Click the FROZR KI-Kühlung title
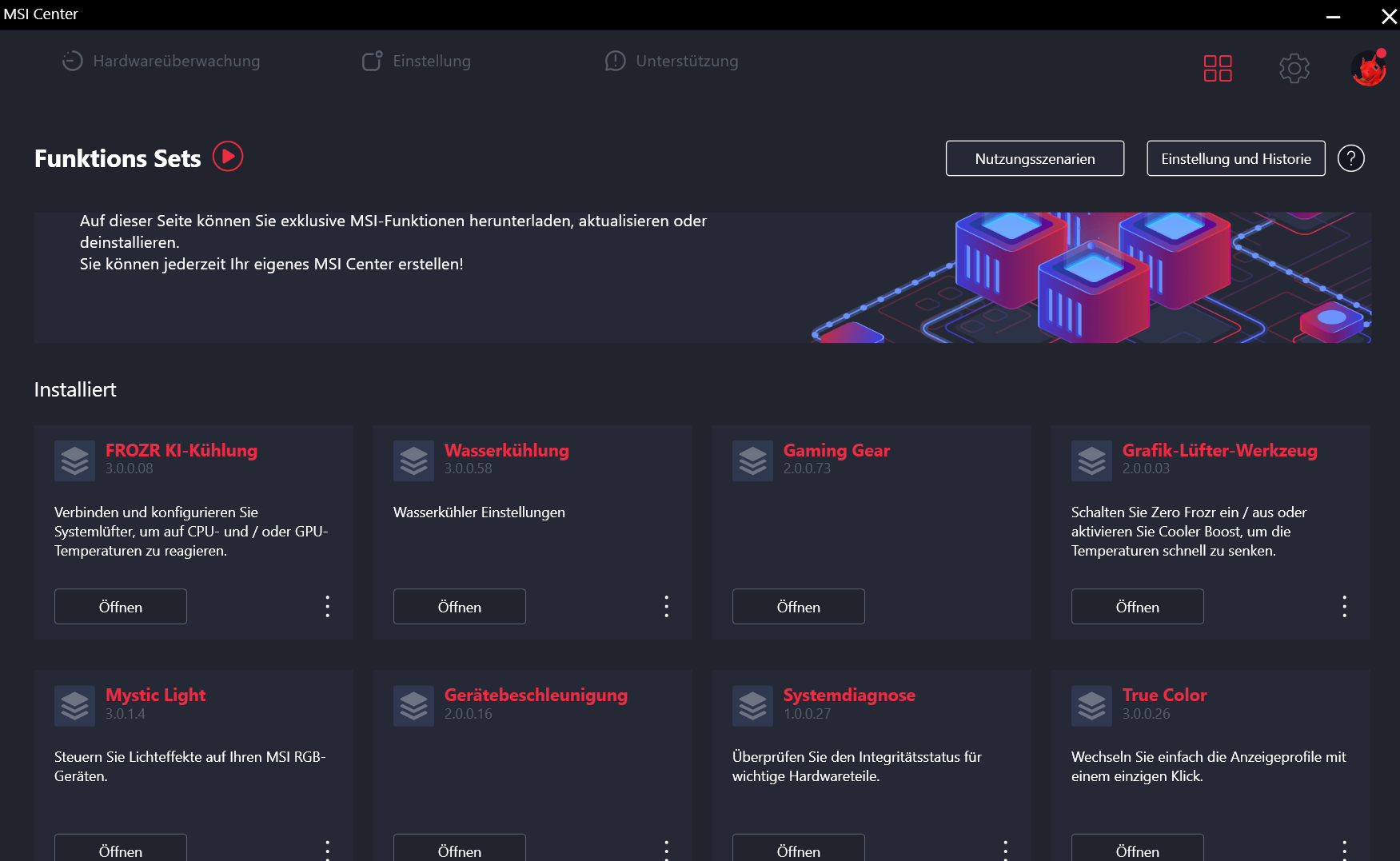This screenshot has height=861, width=1400. 181,450
